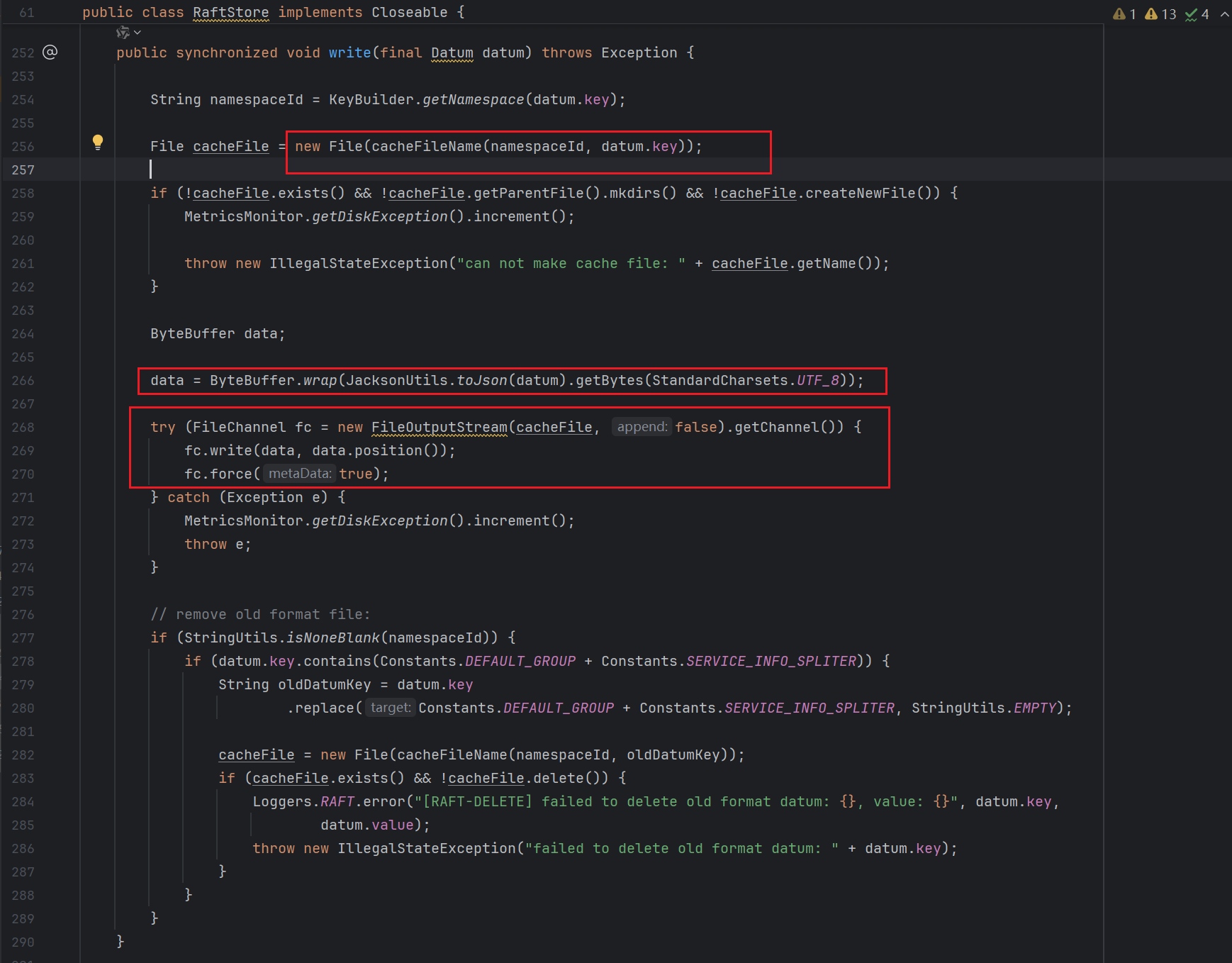
Task: Click the sticky RaftStore class header line
Action: pyautogui.click(x=273, y=13)
